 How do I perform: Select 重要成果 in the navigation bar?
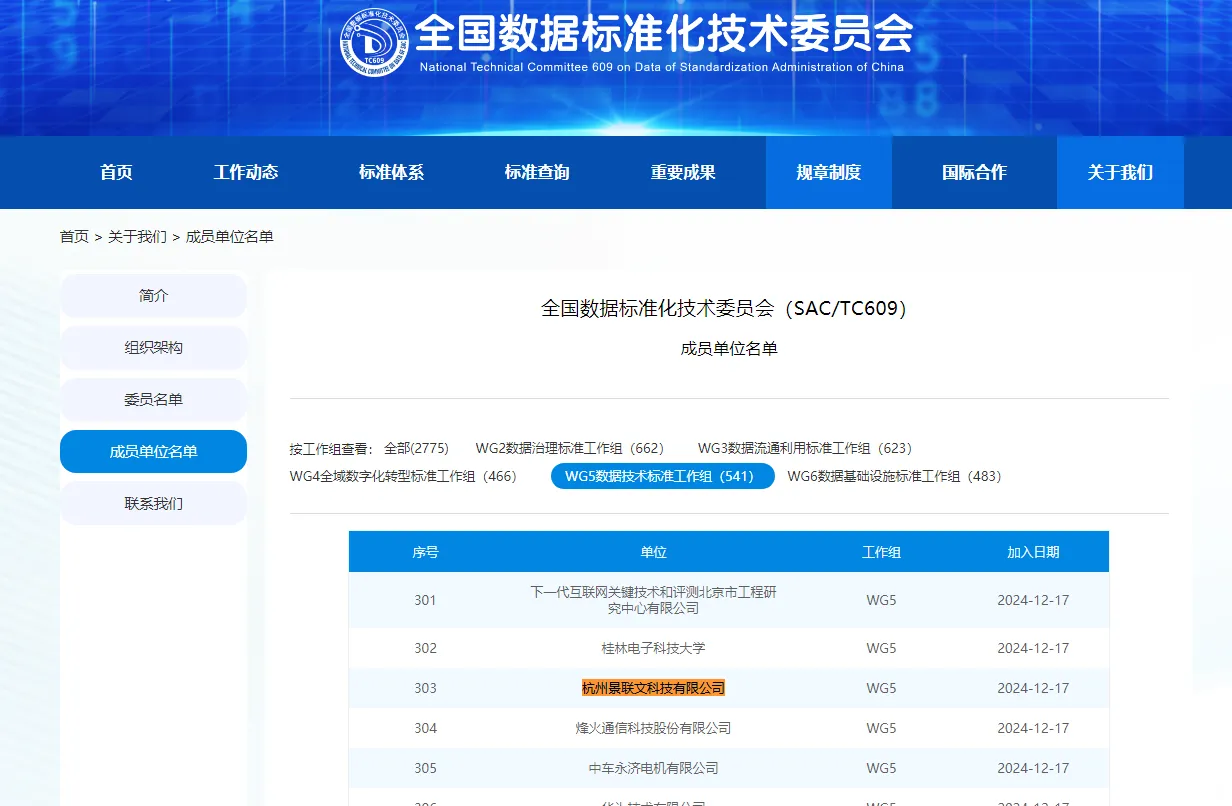pyautogui.click(x=683, y=172)
